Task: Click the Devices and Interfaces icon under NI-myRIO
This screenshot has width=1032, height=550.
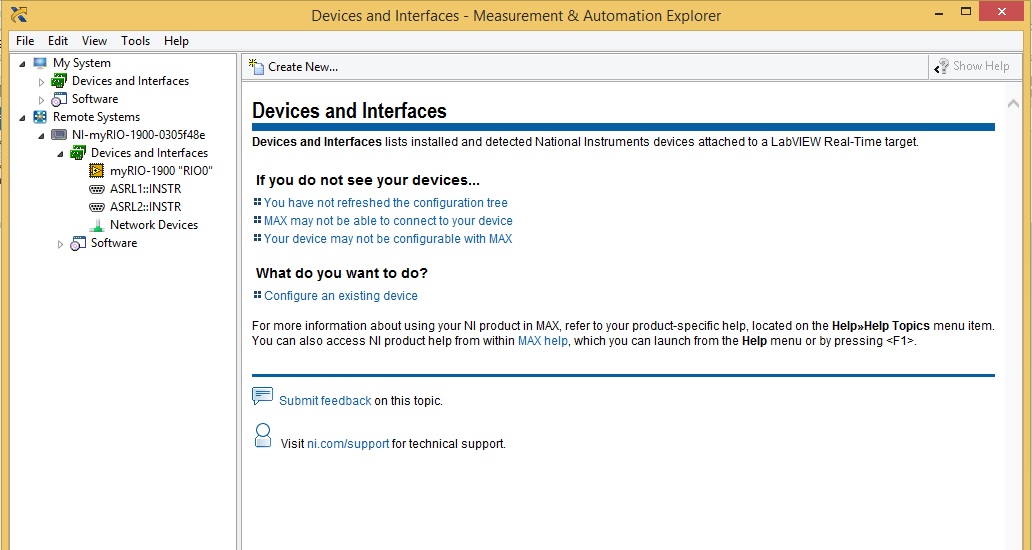Action: coord(78,153)
